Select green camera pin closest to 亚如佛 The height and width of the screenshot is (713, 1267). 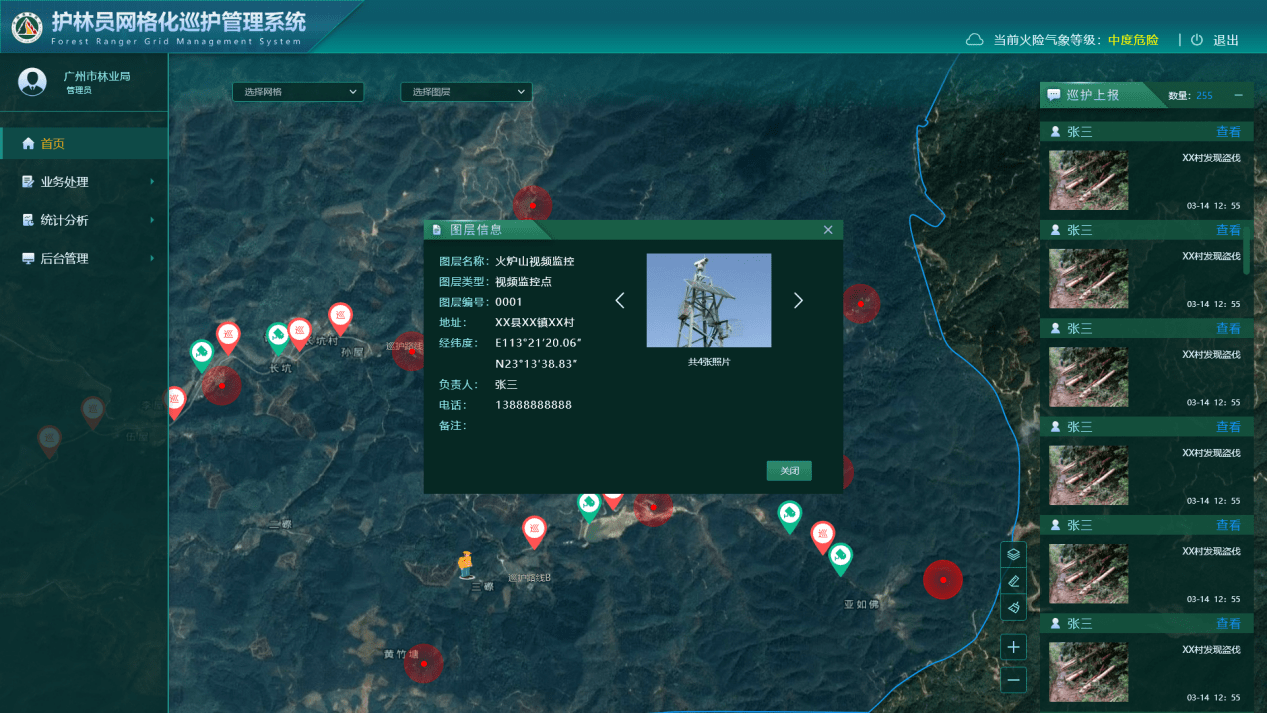[x=841, y=558]
